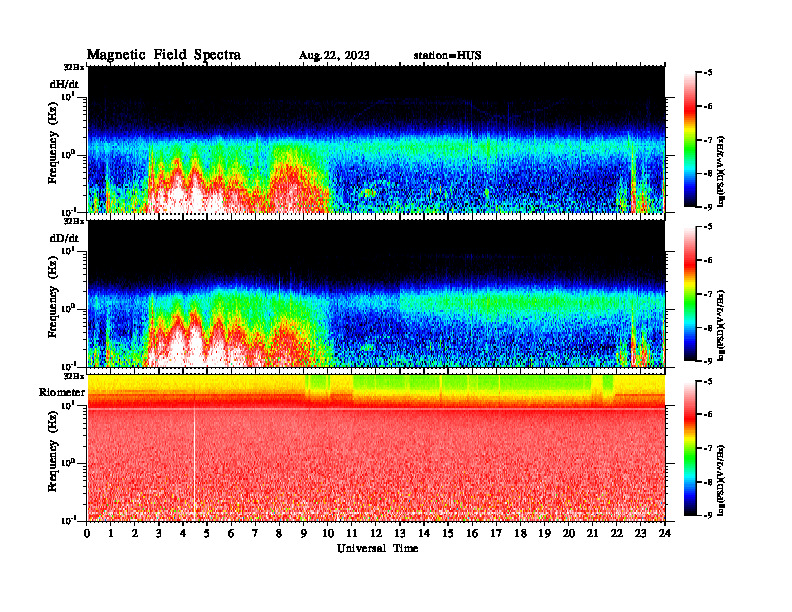This screenshot has height=612, width=792.
Task: Click hour tick label "17" on time axis
Action: pos(496,534)
